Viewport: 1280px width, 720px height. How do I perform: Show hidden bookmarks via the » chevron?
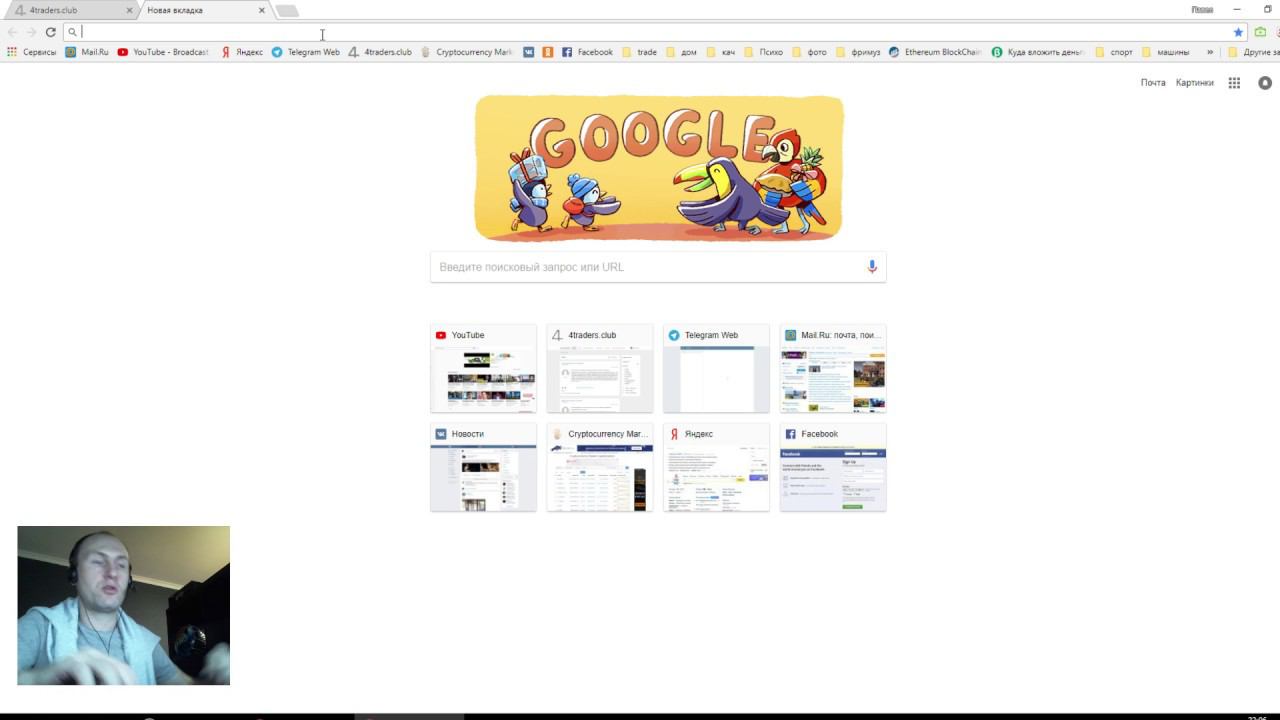1210,52
